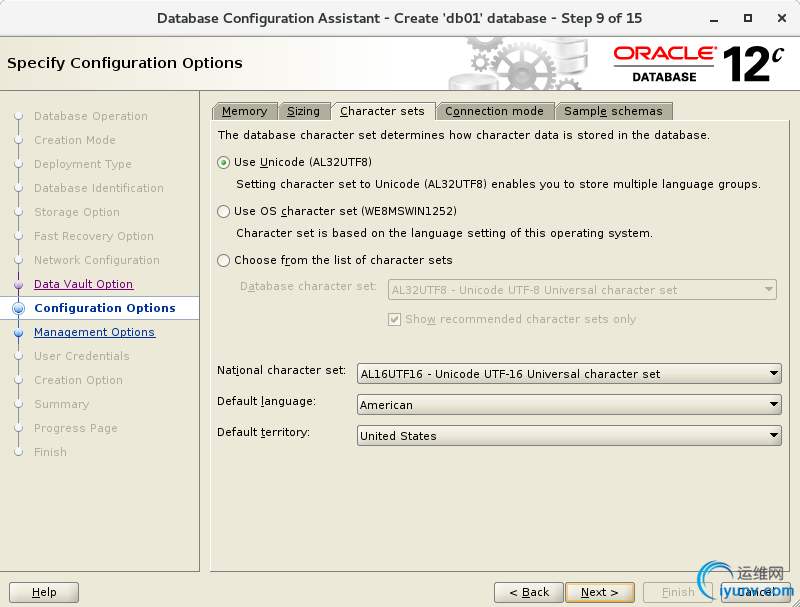
Task: Select Configuration Options in step list
Action: [105, 308]
